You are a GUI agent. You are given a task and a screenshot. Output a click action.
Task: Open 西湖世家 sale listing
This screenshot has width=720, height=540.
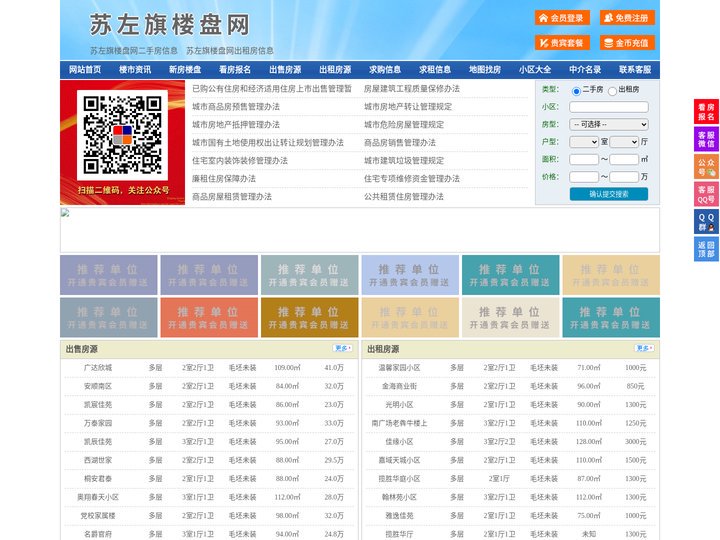[98, 460]
